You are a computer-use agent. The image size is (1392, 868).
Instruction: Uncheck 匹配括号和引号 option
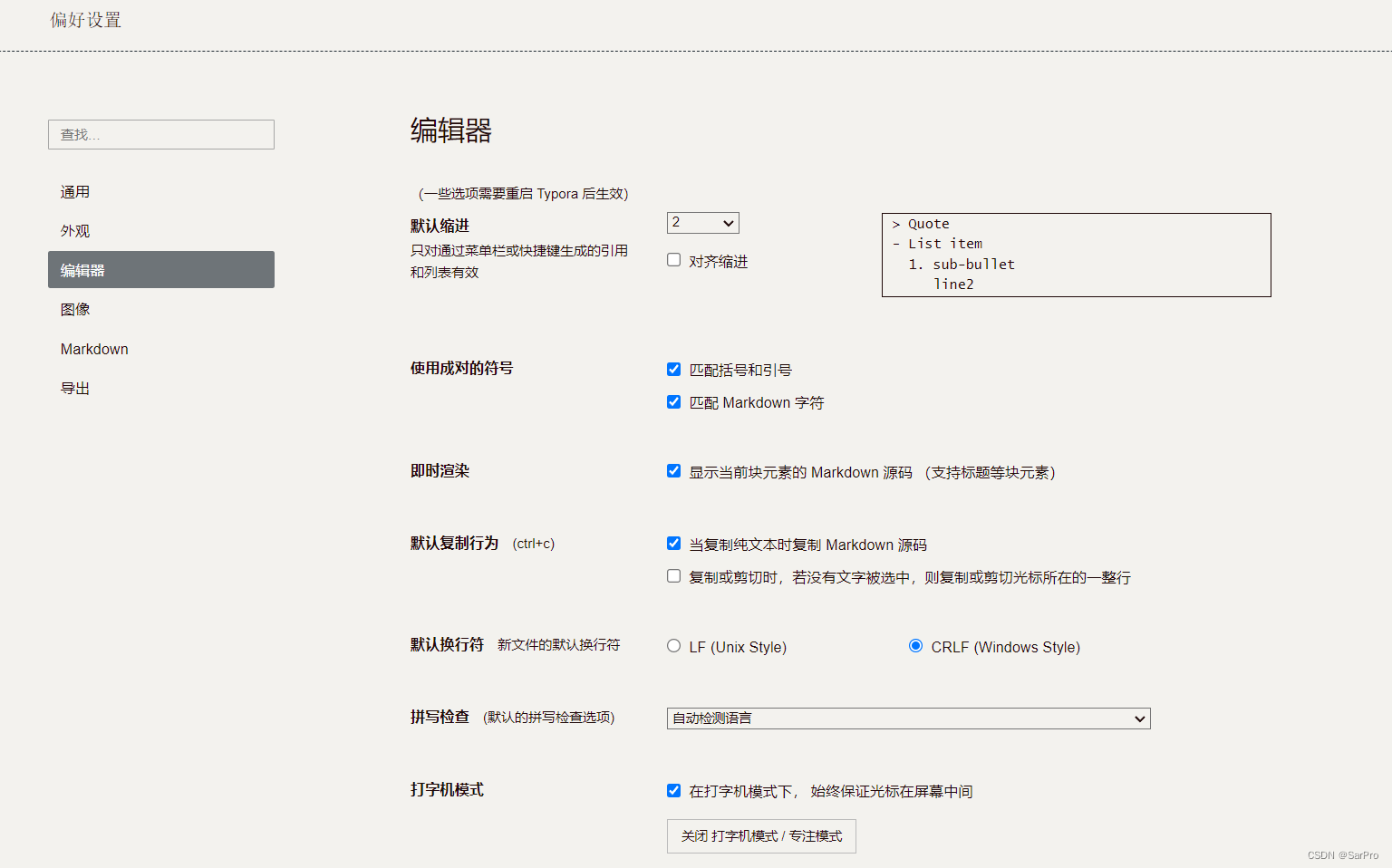(x=674, y=370)
